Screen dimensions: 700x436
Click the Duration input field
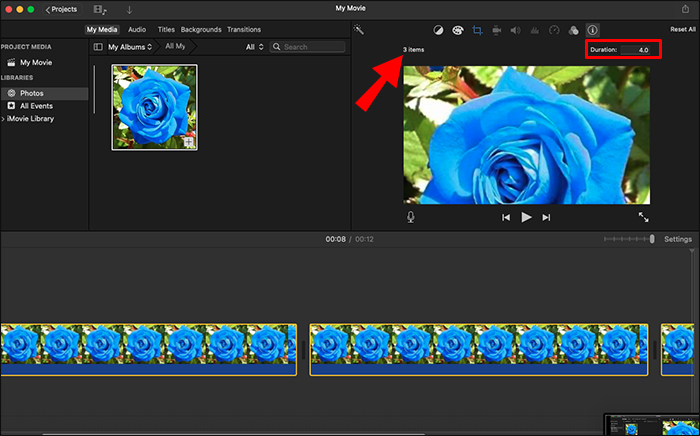[x=636, y=49]
